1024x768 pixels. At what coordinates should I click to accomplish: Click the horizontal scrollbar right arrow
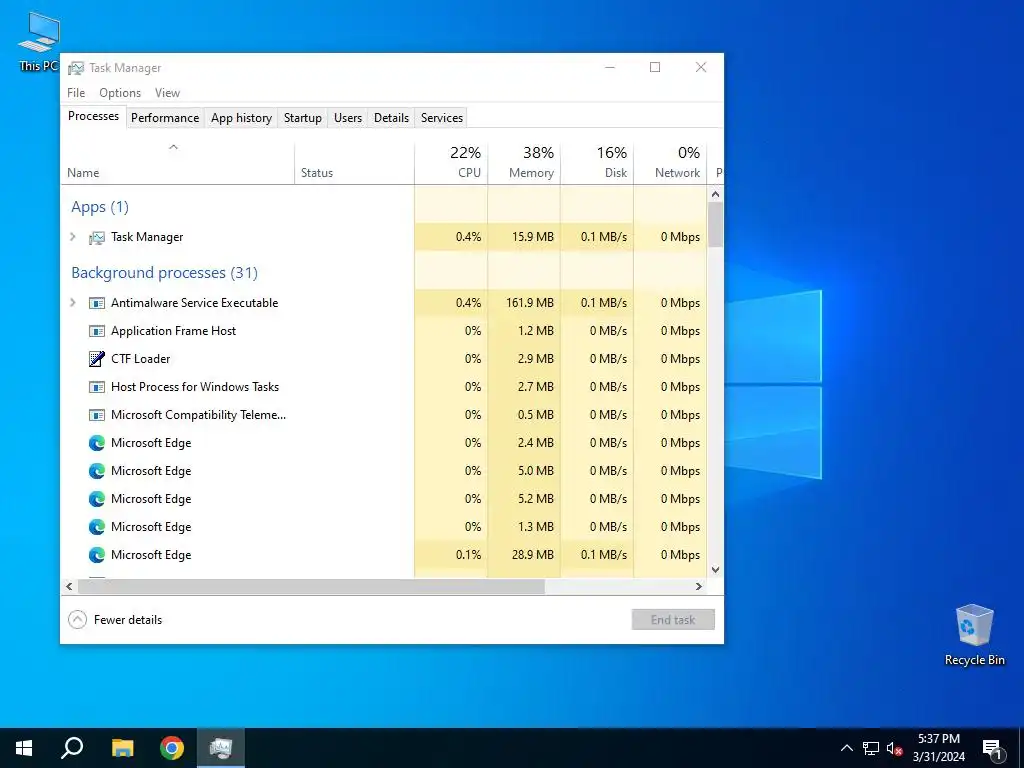(699, 586)
